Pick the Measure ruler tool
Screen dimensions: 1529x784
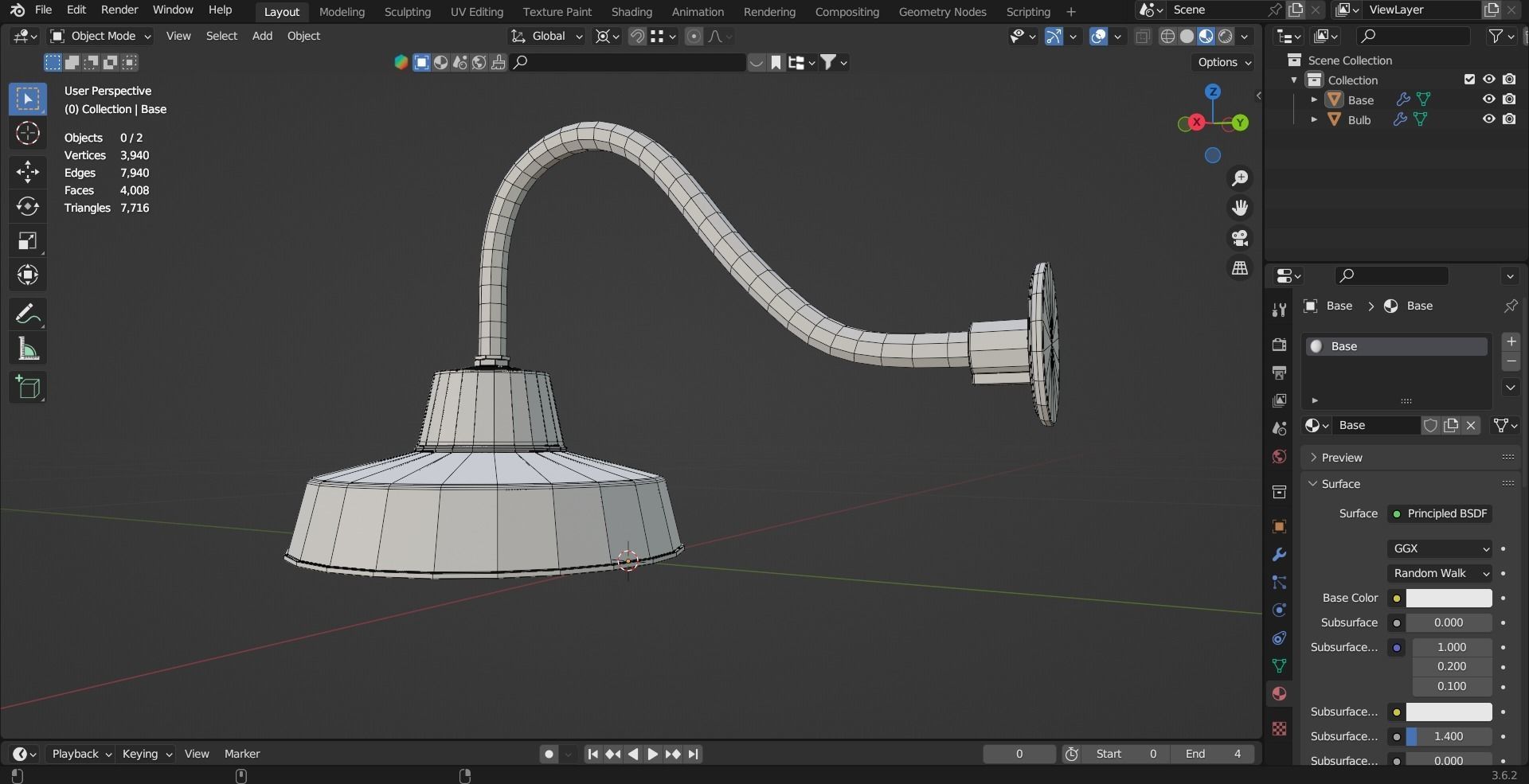[x=28, y=349]
